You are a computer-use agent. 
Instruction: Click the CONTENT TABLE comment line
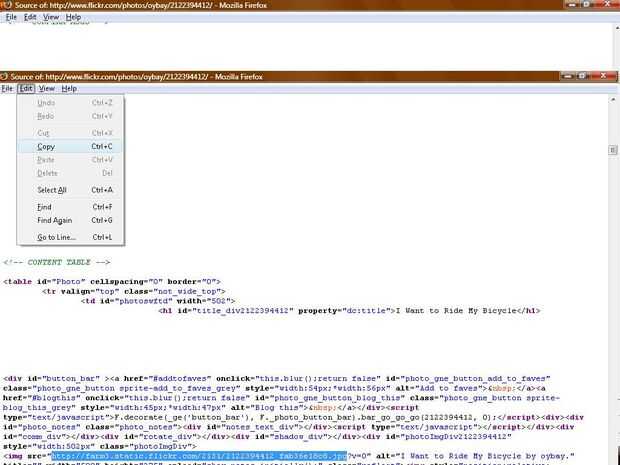pos(57,262)
